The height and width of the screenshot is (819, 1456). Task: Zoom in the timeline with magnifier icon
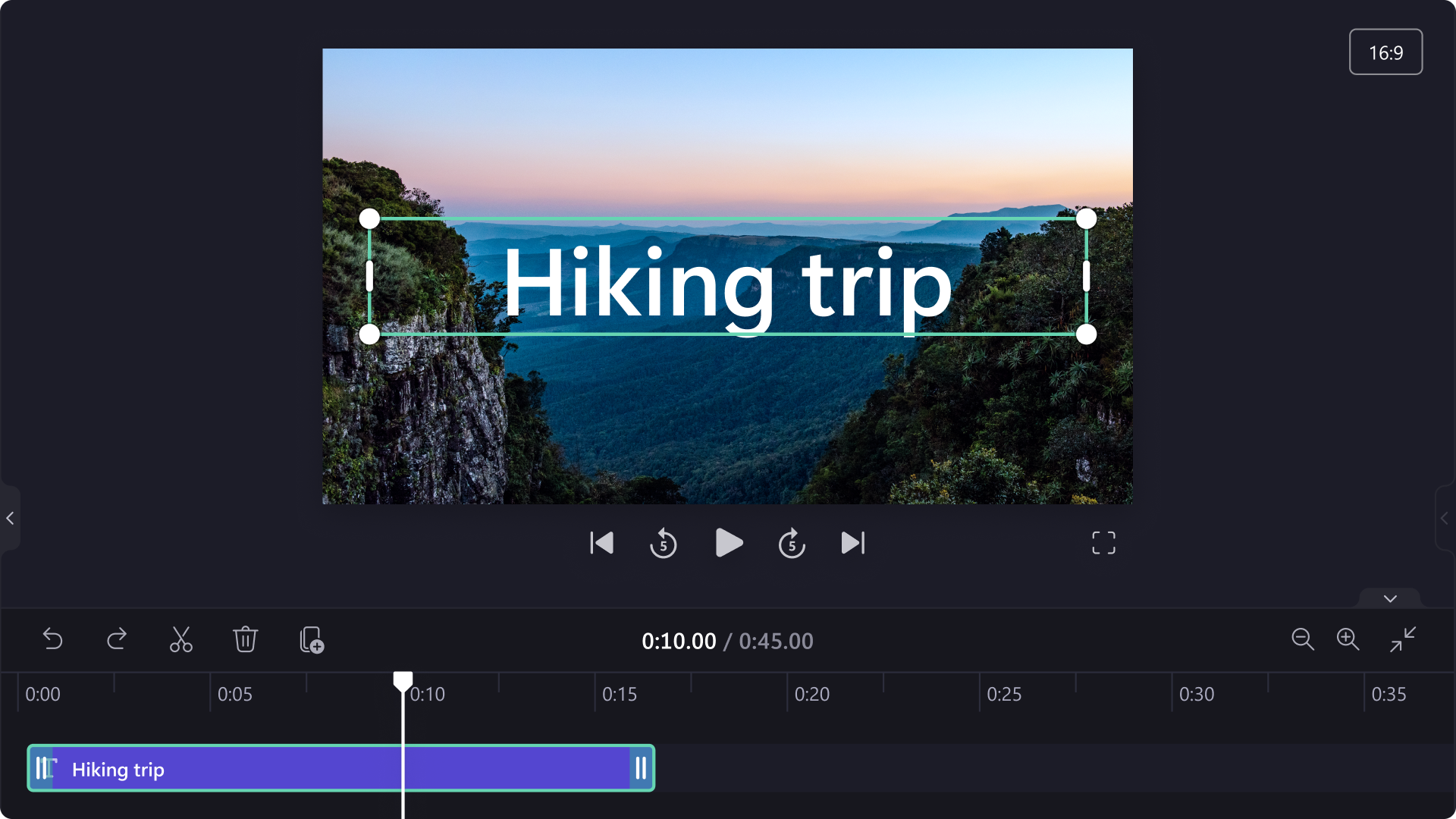(x=1348, y=639)
